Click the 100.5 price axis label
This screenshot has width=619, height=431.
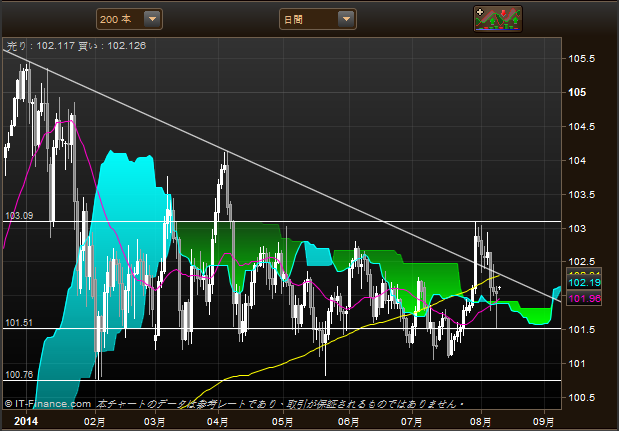pyautogui.click(x=582, y=397)
